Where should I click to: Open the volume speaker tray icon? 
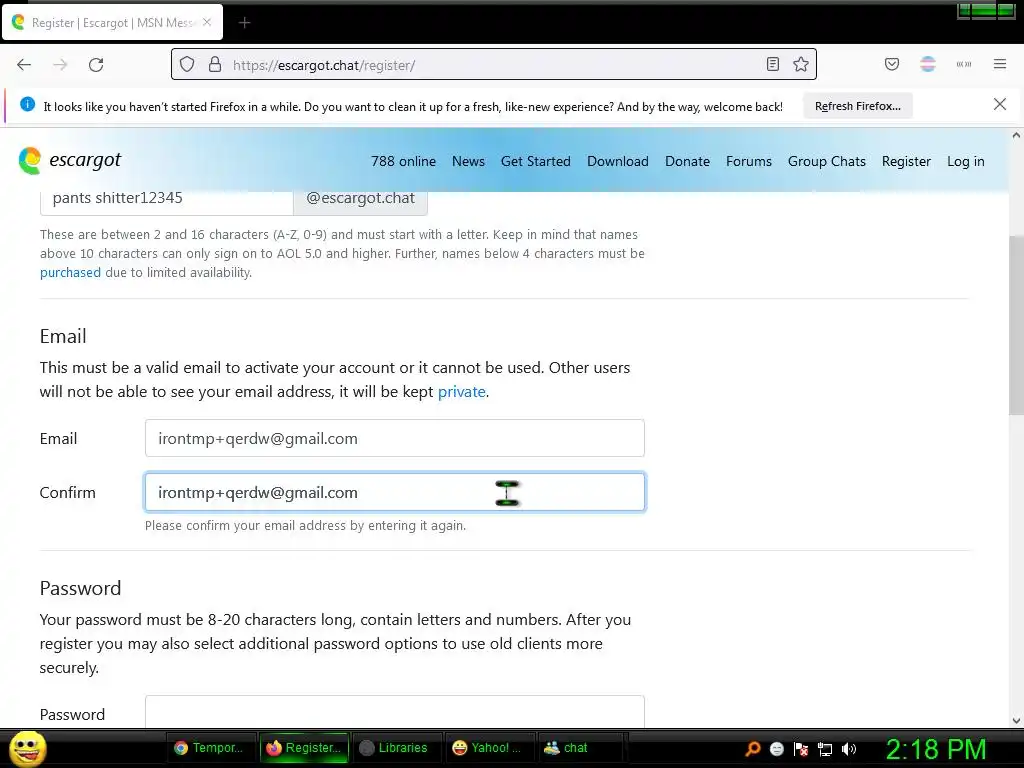848,749
